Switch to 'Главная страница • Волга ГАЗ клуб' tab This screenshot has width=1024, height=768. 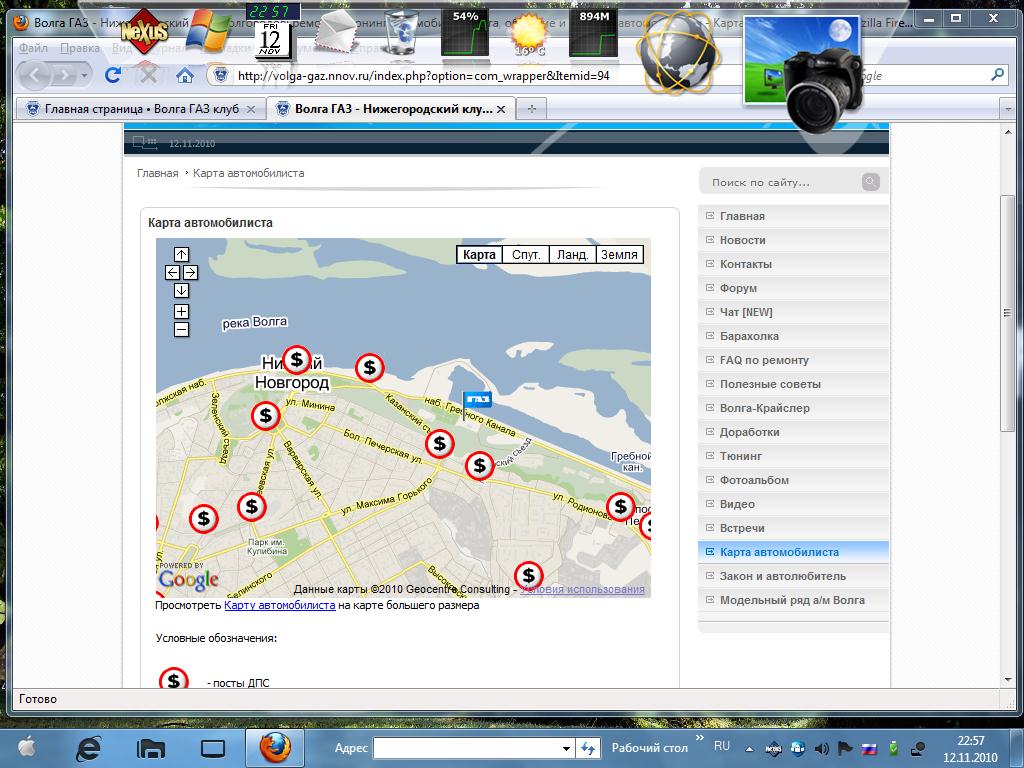[x=140, y=109]
